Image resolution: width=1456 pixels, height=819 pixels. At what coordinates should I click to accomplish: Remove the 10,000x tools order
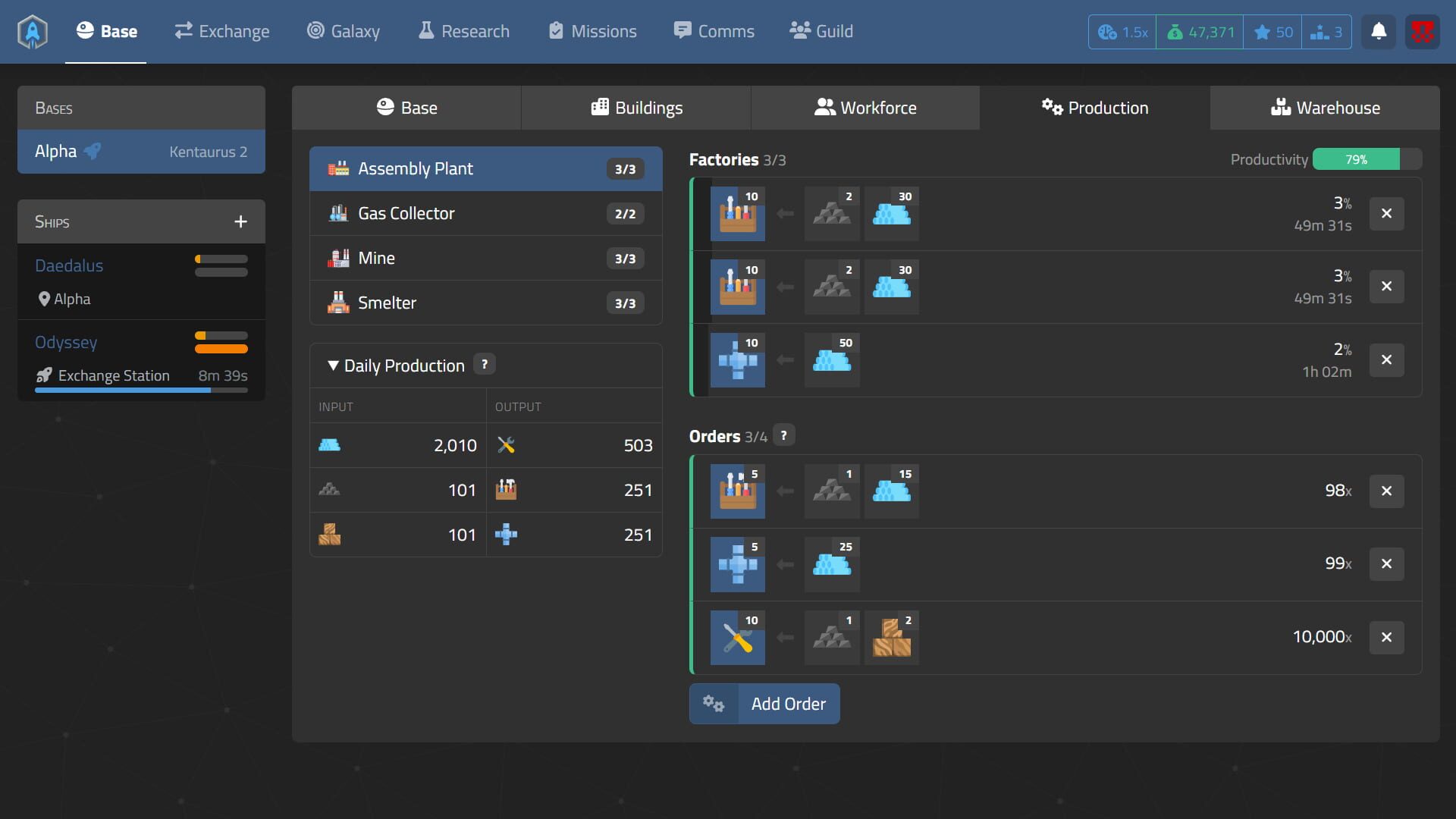[1387, 638]
